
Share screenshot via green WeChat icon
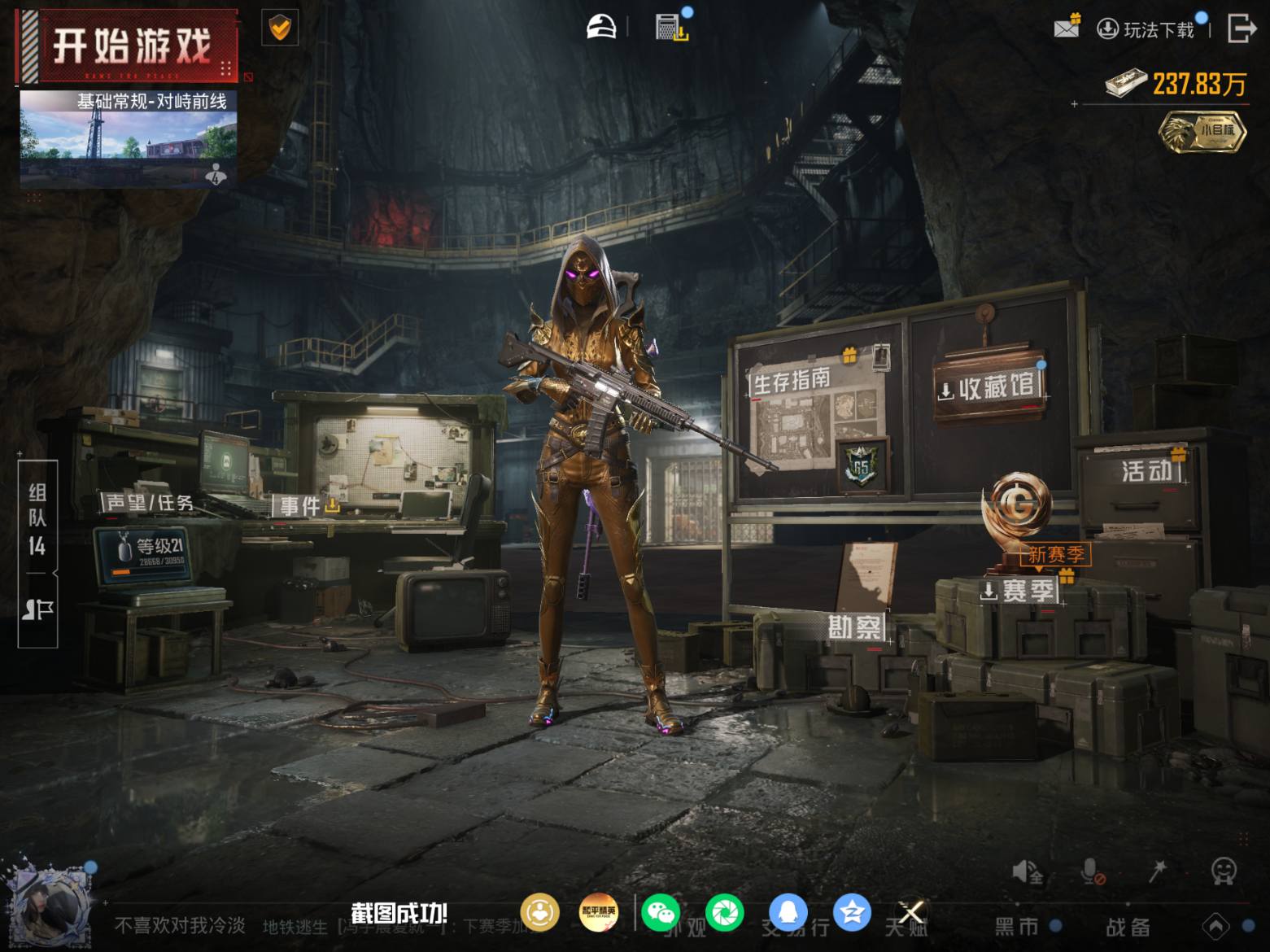click(661, 912)
